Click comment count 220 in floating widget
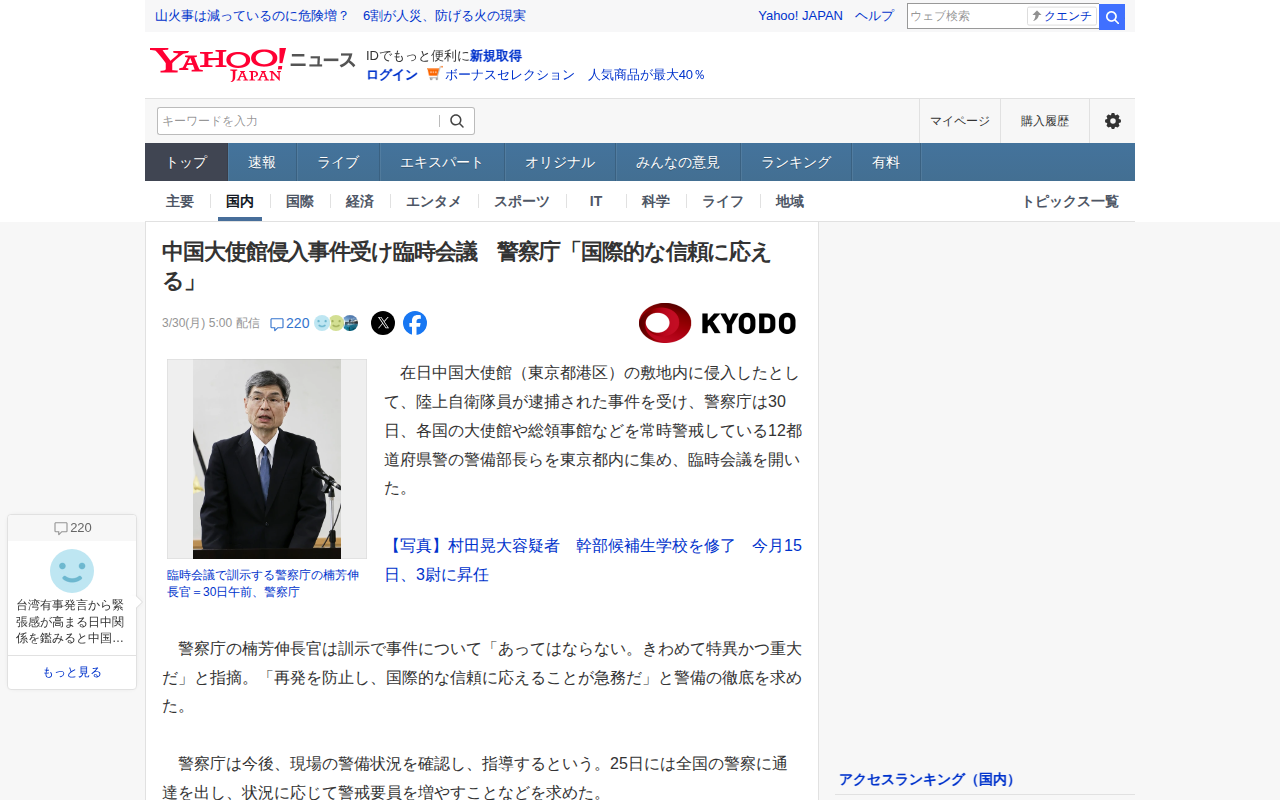 click(72, 528)
